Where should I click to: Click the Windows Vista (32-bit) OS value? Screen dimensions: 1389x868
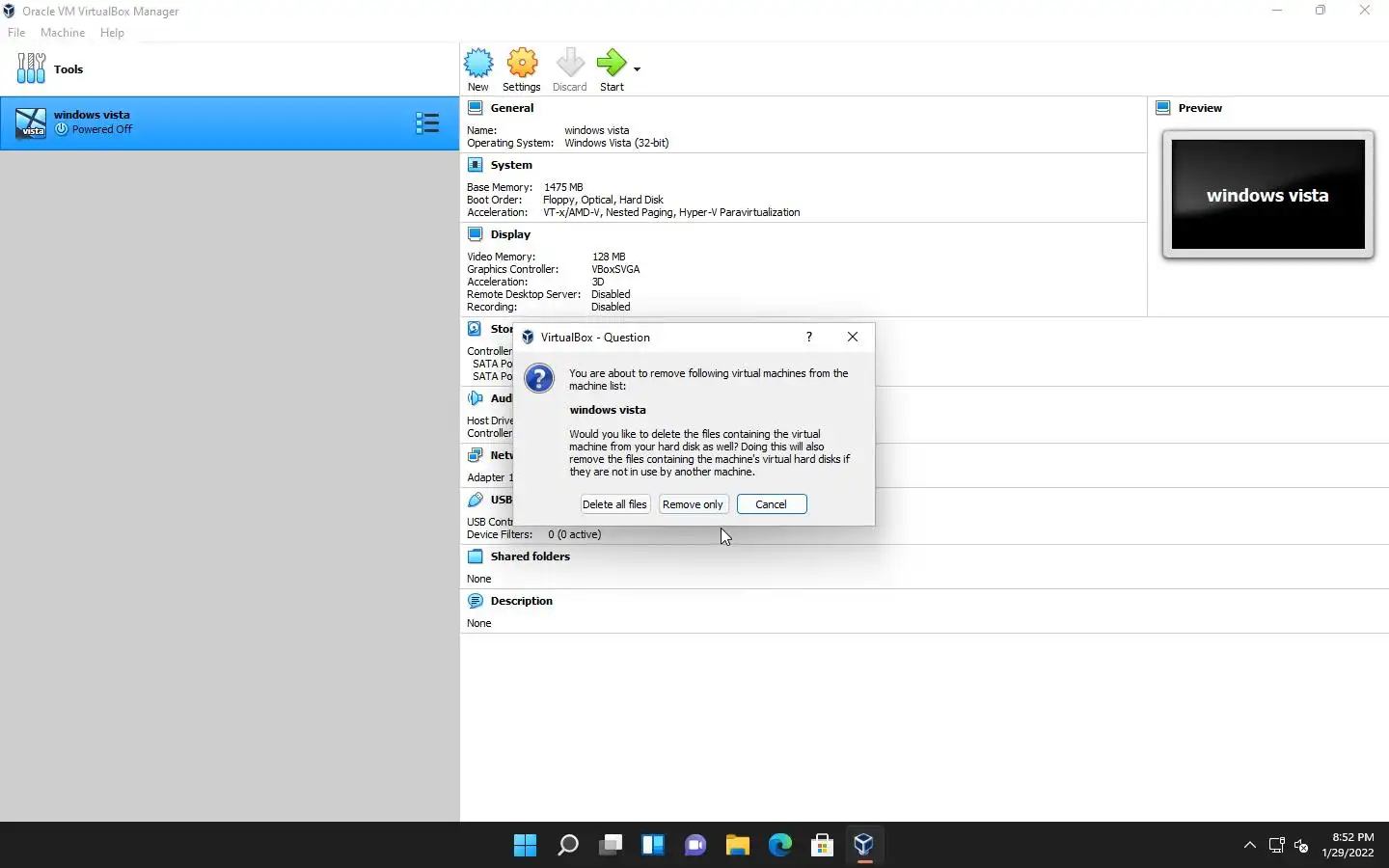click(616, 143)
